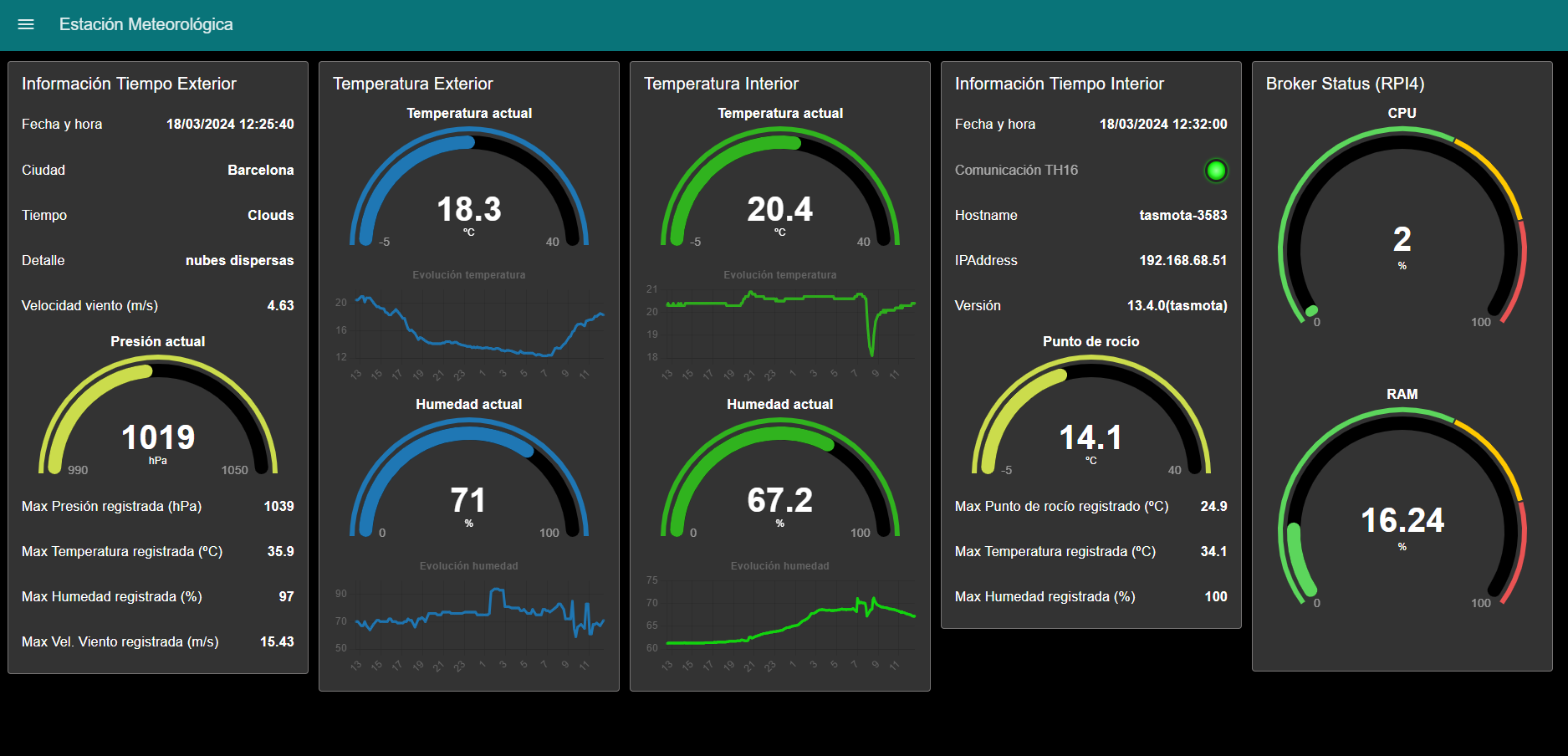Image resolution: width=1568 pixels, height=756 pixels.
Task: Click the detail value nubes dispersas
Action: [240, 260]
